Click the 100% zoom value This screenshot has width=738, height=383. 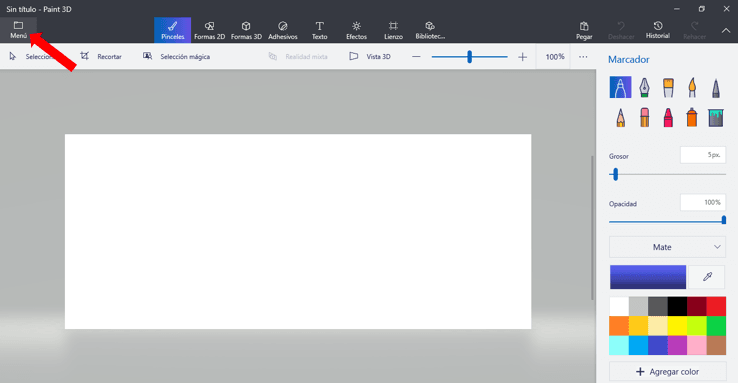click(555, 57)
